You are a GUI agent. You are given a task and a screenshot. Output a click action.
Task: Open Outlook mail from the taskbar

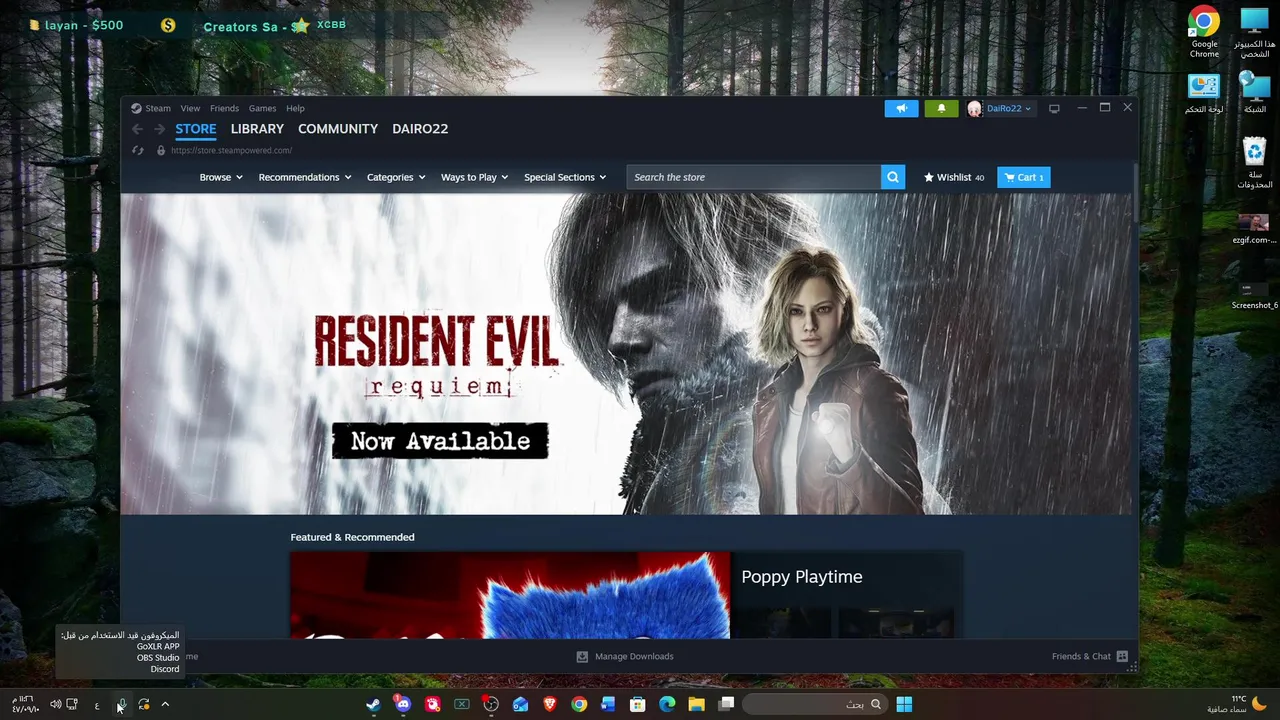click(x=520, y=704)
